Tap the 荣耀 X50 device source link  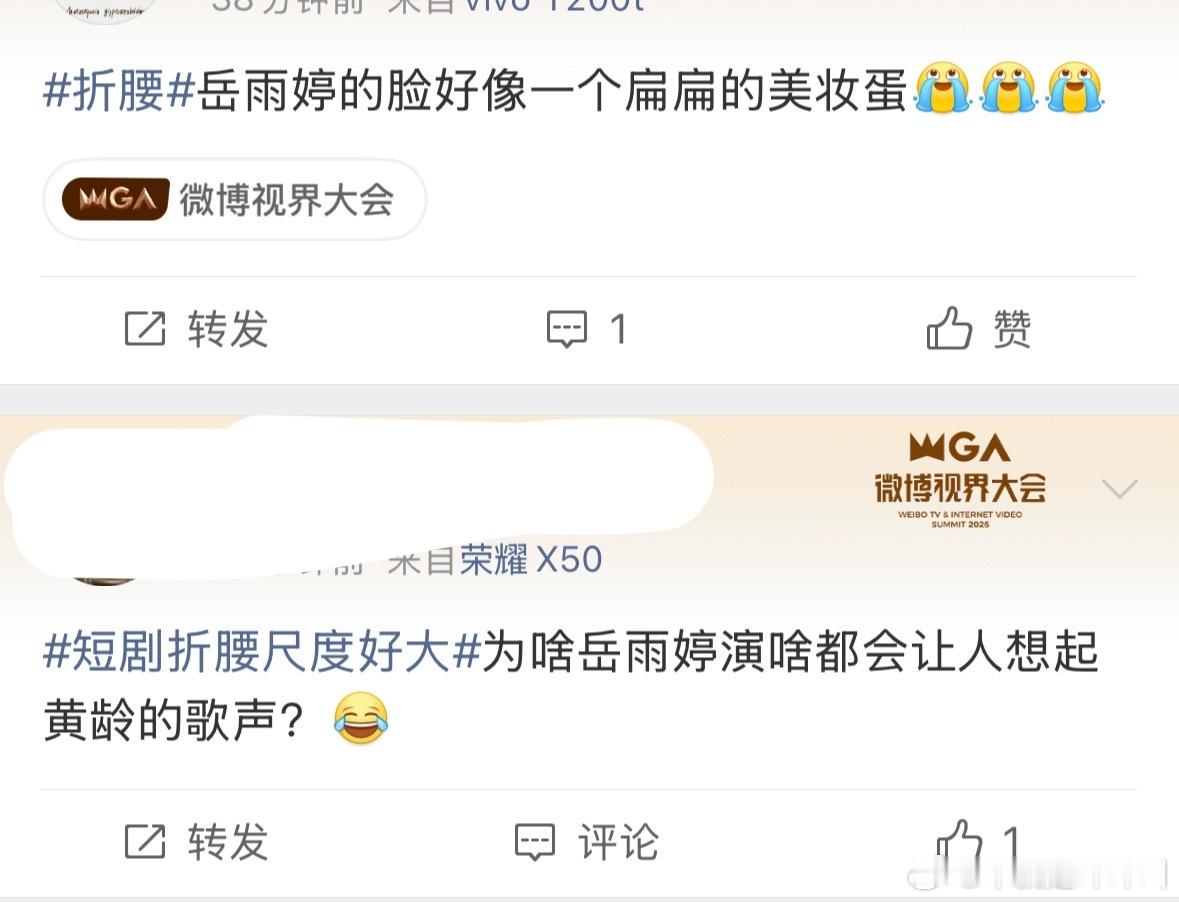click(x=531, y=559)
